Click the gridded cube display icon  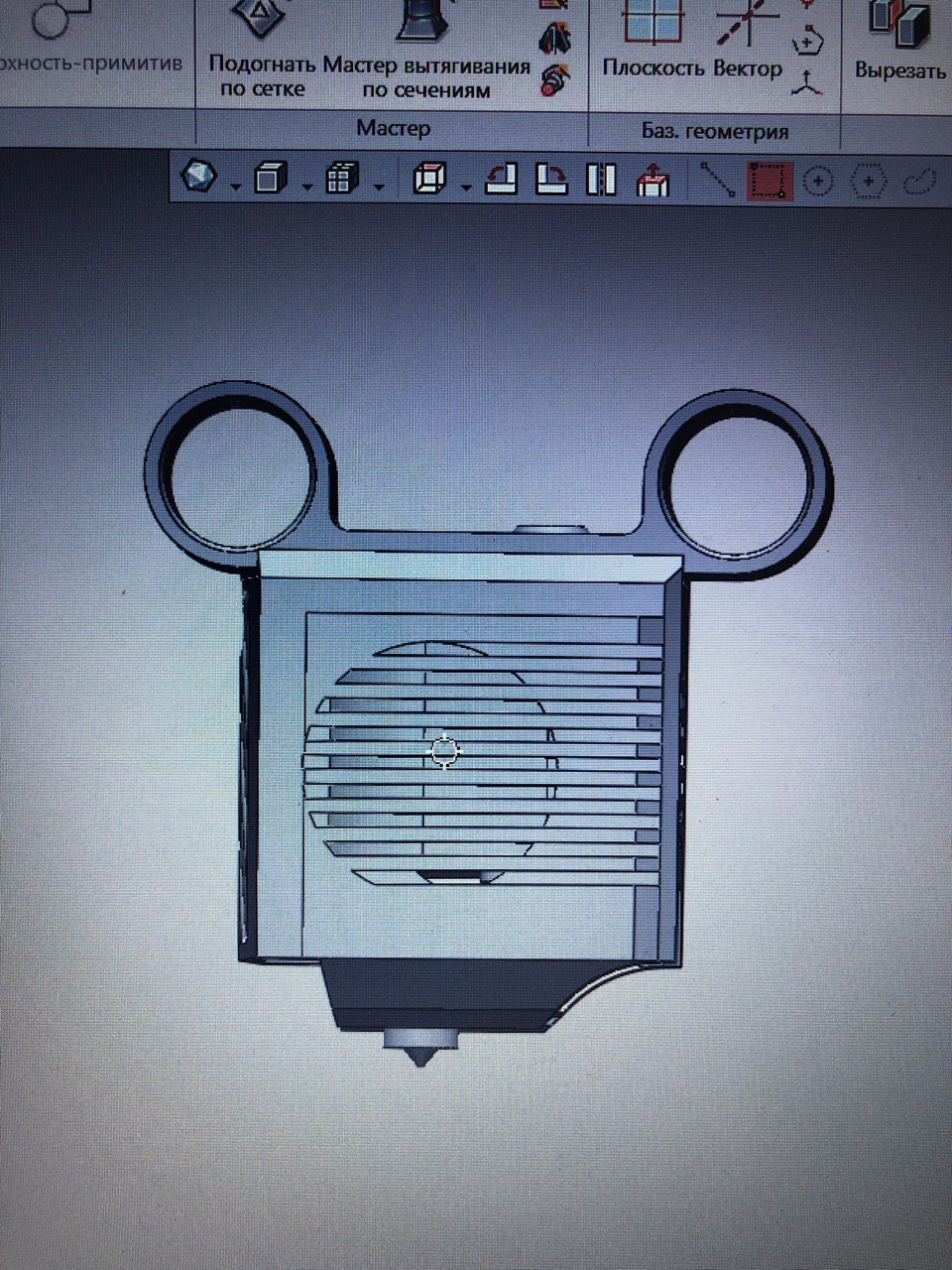343,179
